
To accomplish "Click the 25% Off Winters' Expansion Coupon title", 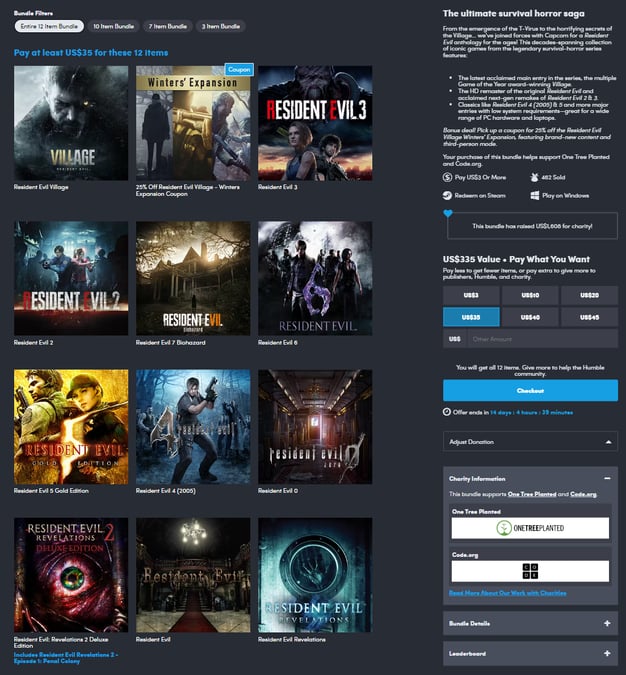I will (x=187, y=190).
